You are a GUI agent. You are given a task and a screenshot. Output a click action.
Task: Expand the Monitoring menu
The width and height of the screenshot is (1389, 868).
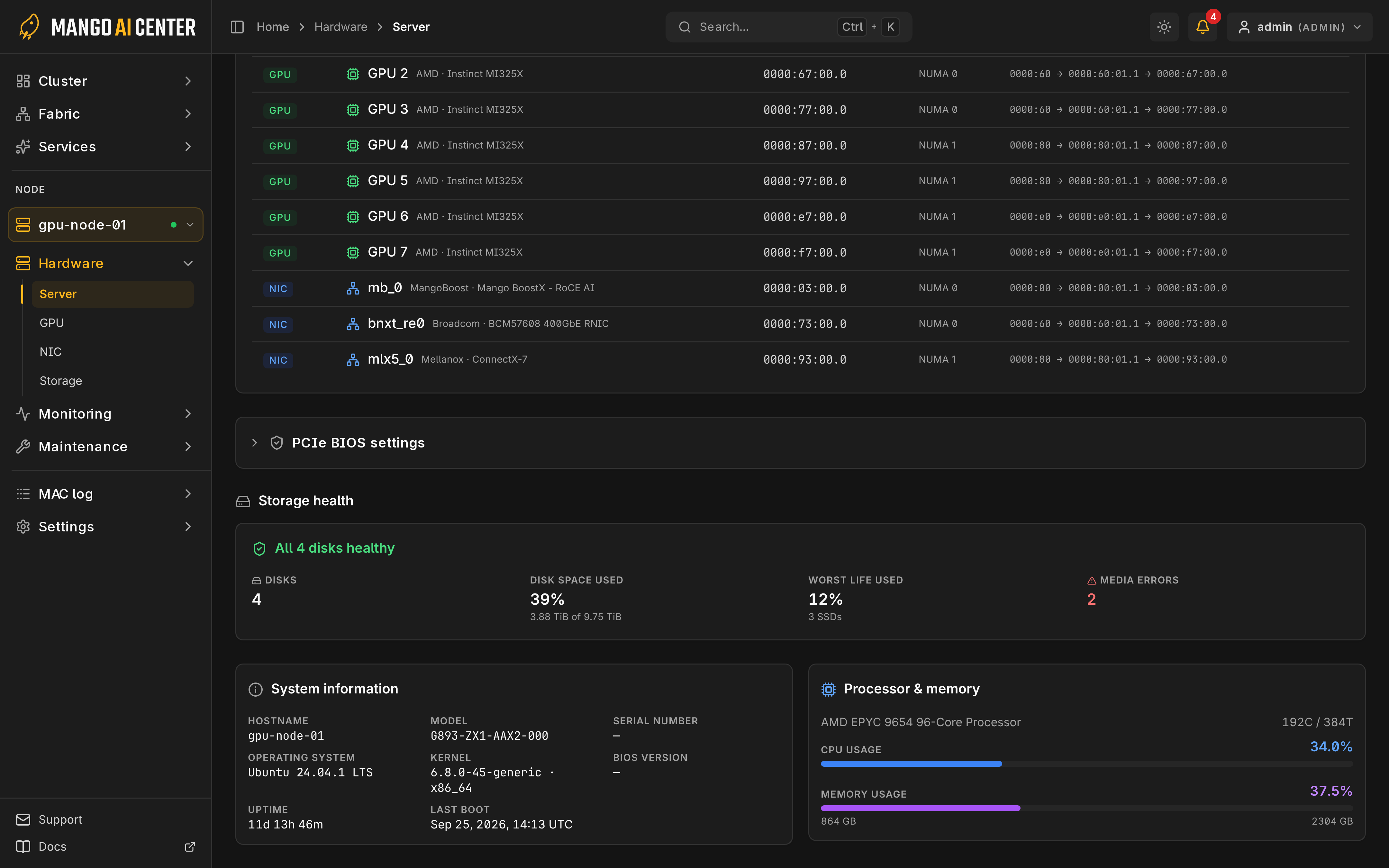coord(105,414)
